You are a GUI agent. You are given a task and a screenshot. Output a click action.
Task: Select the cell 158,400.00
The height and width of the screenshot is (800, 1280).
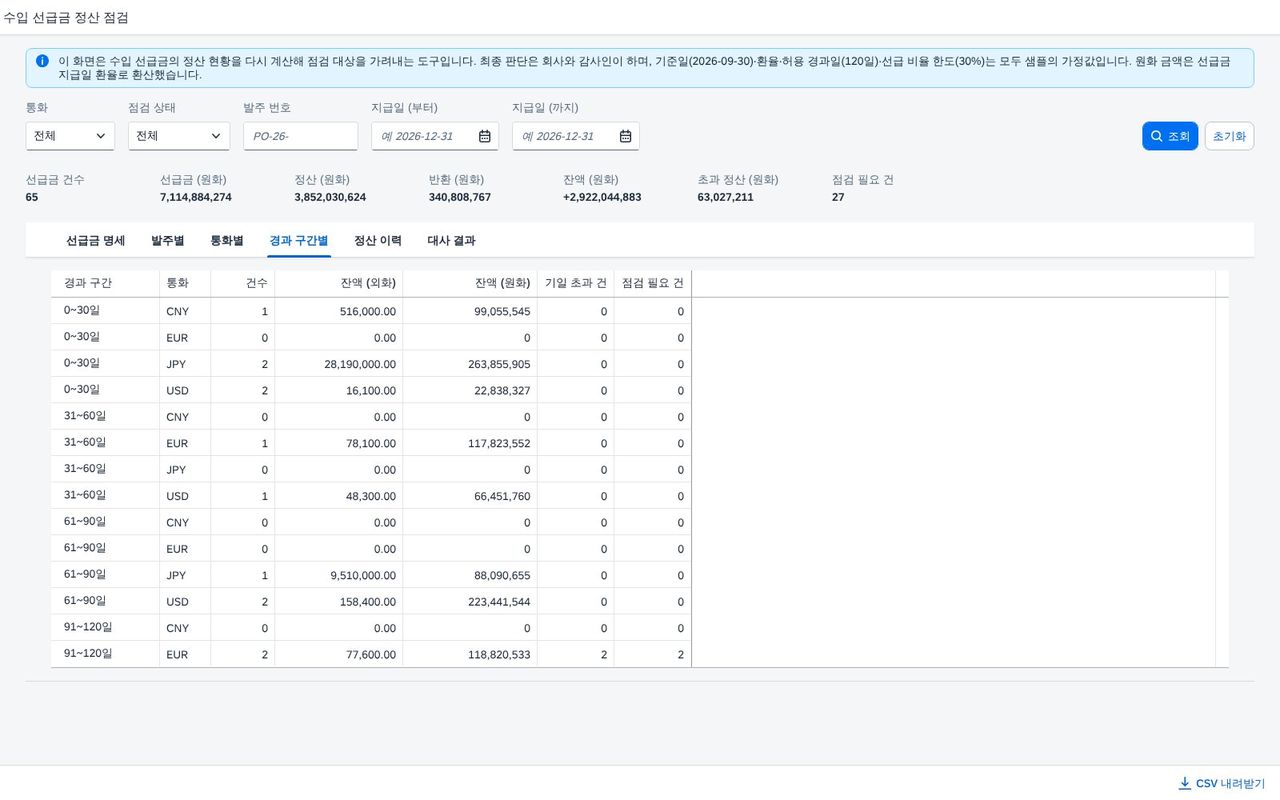pyautogui.click(x=339, y=602)
